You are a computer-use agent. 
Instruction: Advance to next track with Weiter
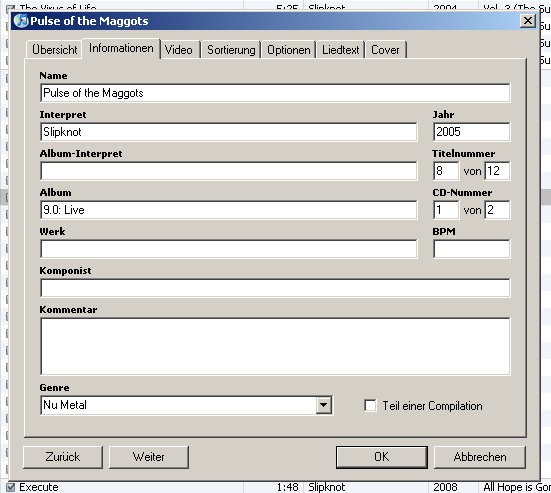pyautogui.click(x=149, y=457)
